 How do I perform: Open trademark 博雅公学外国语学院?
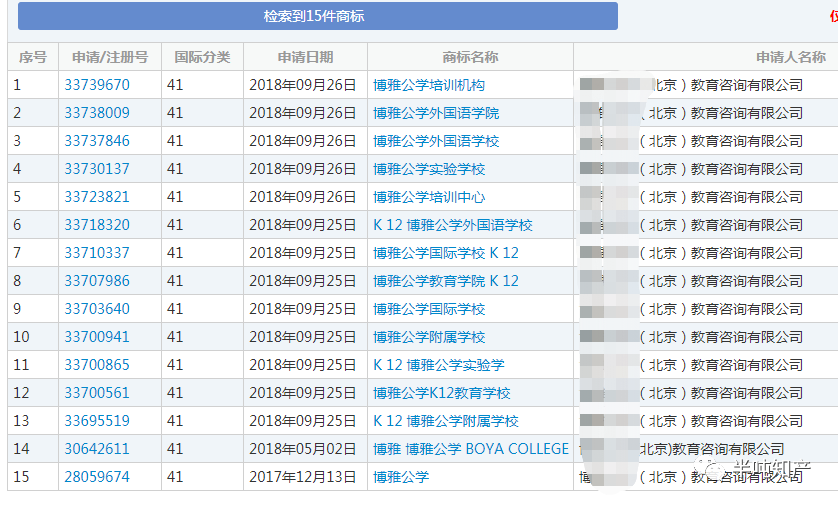436,113
